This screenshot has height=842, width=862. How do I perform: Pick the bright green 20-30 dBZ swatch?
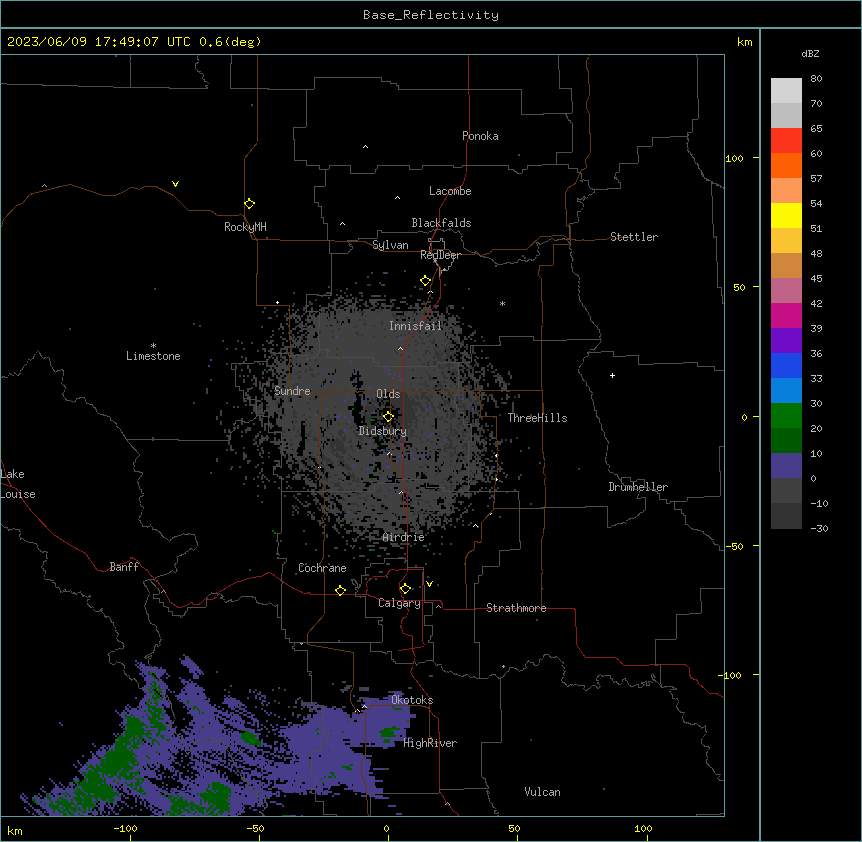786,416
